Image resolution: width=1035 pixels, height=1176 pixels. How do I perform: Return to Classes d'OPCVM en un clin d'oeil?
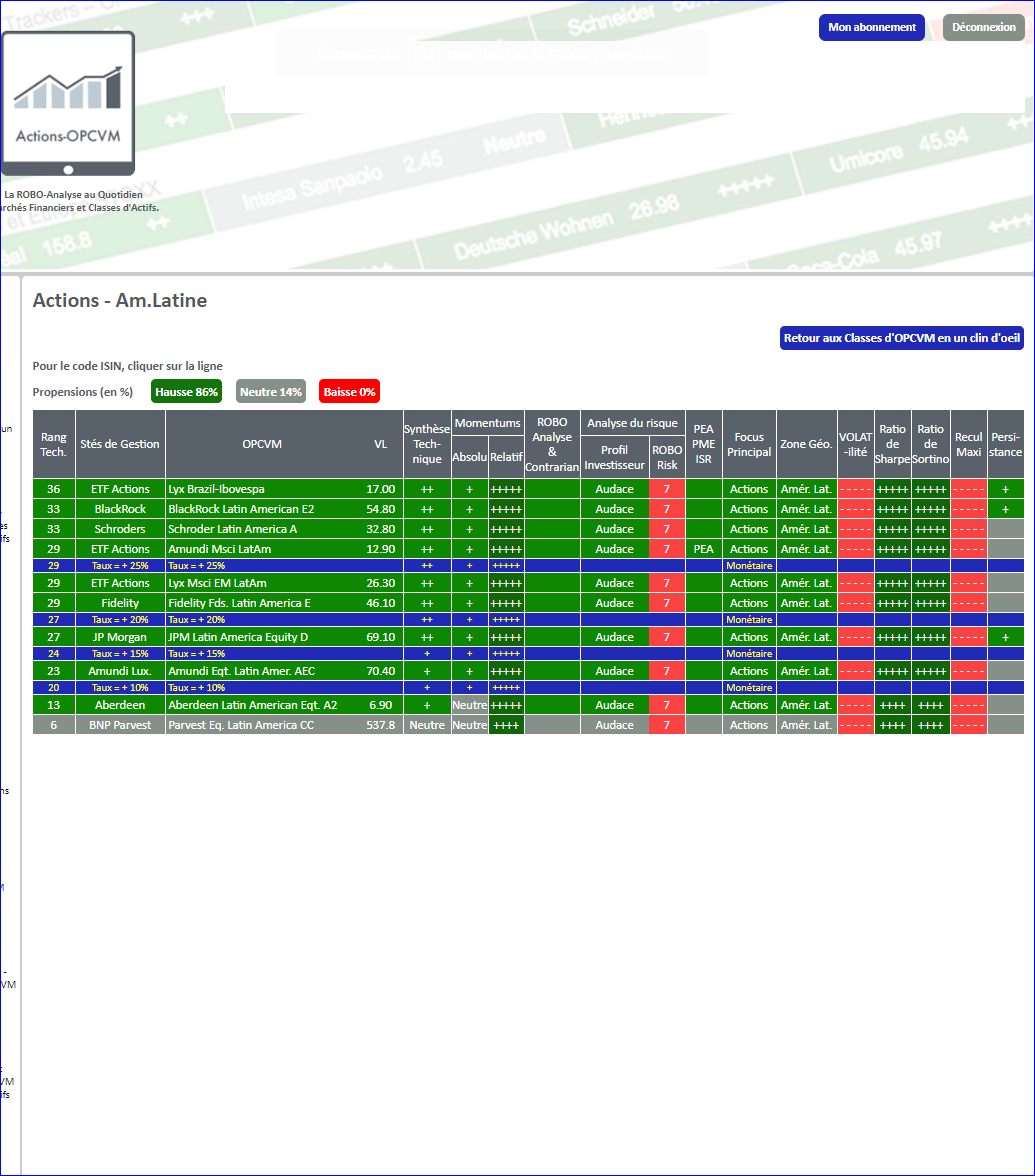click(x=902, y=338)
